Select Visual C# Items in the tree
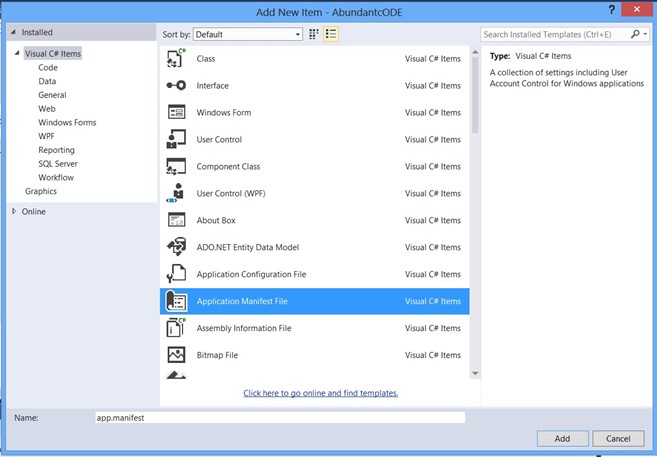Screen dimensions: 657x457 coord(53,54)
